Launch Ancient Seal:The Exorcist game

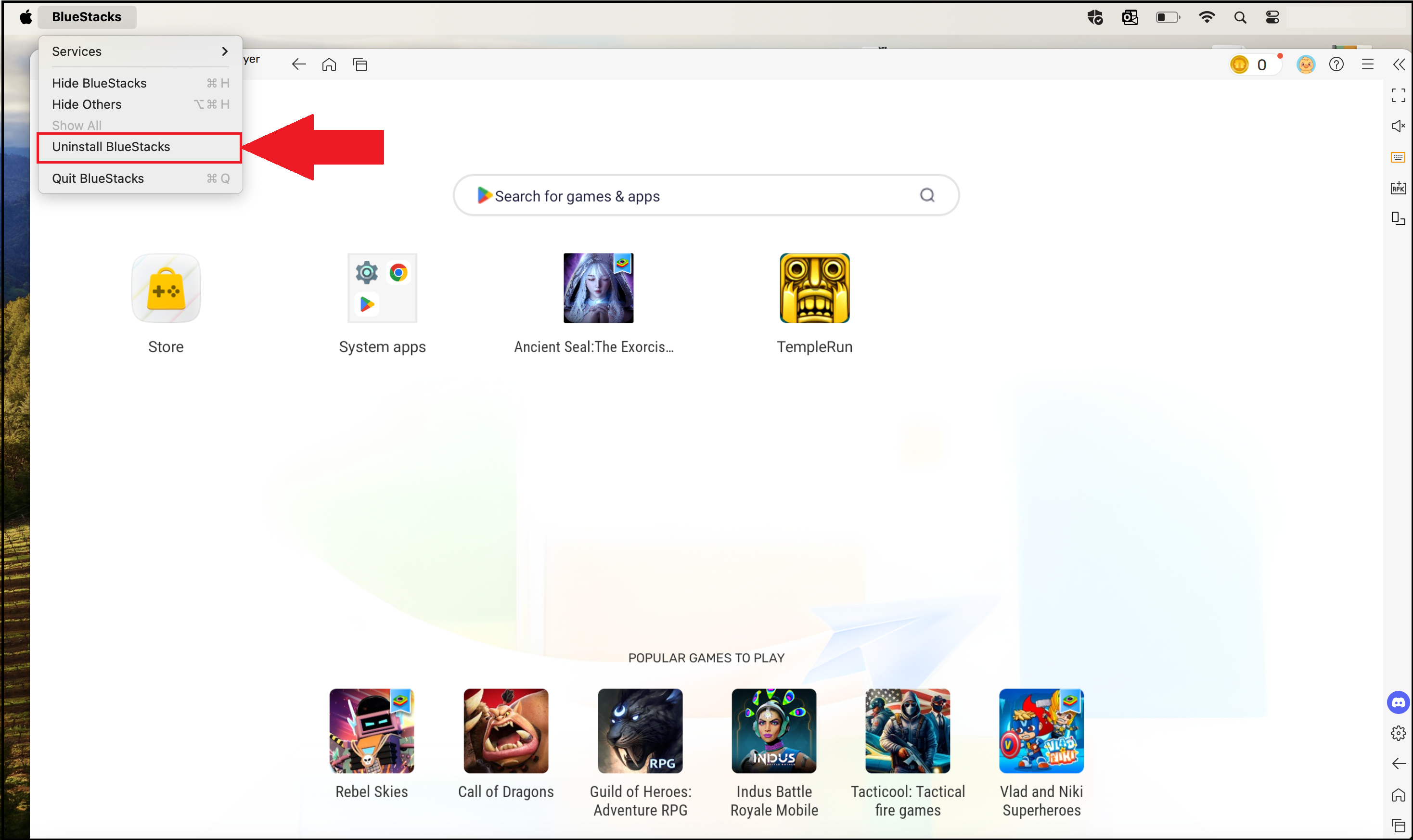(x=597, y=288)
